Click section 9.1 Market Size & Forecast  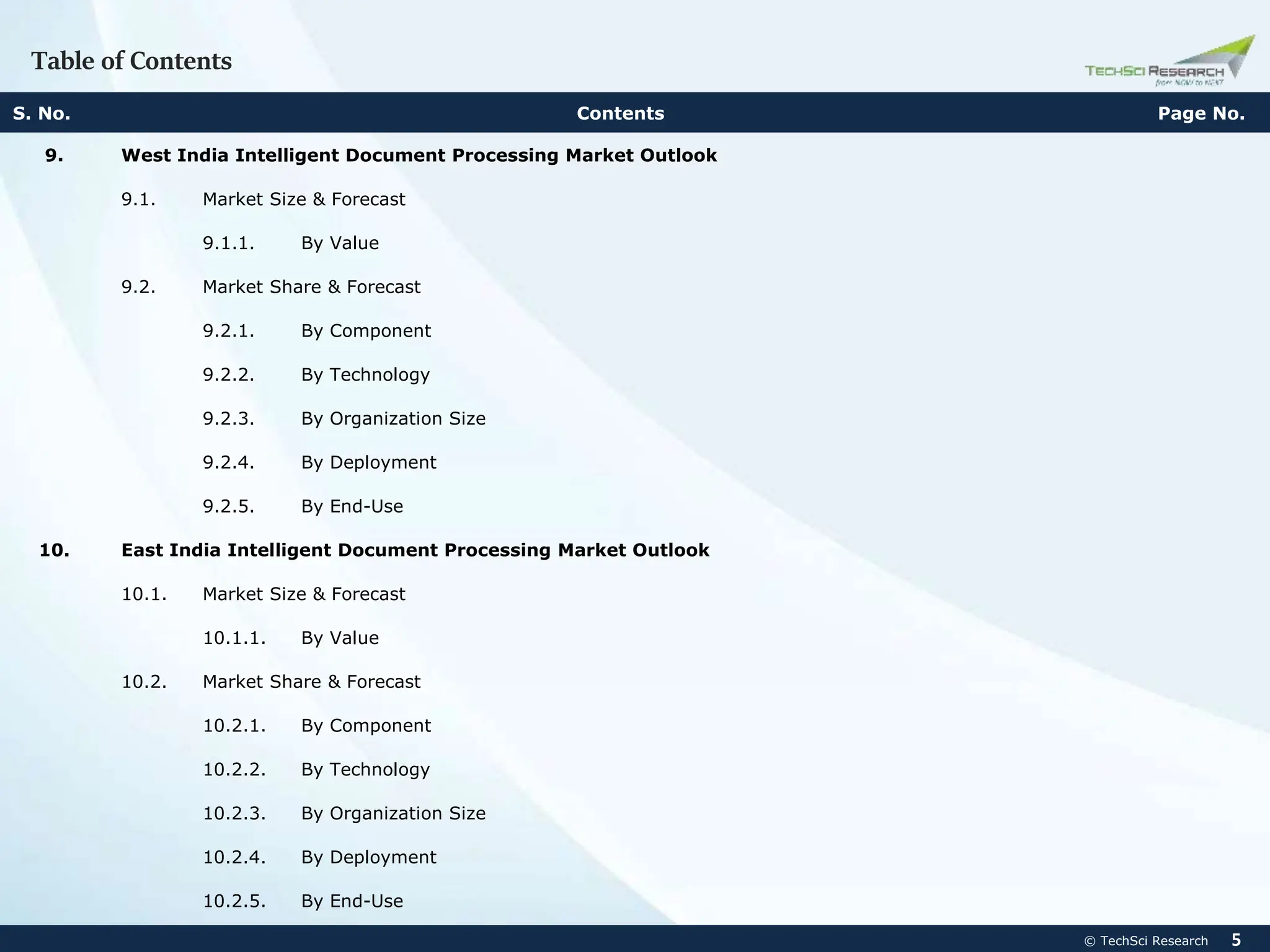coord(304,199)
